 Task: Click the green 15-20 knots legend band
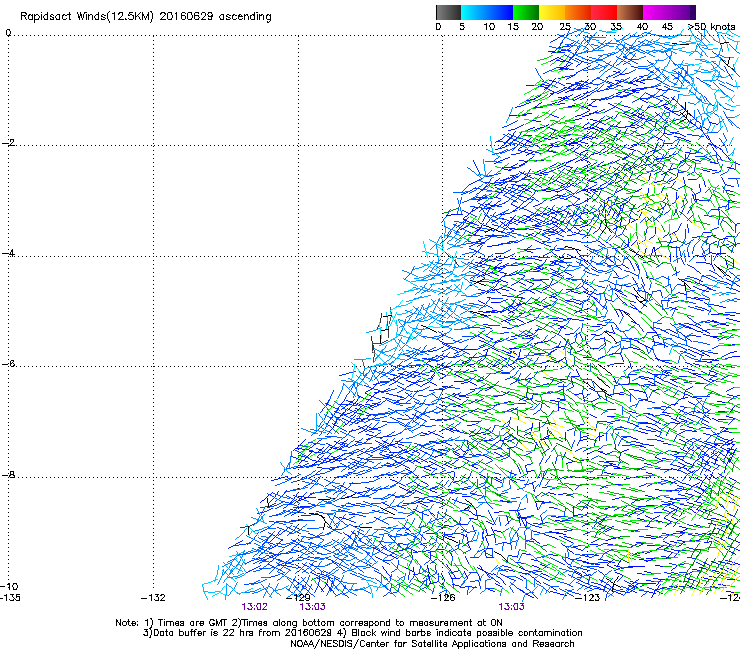click(x=526, y=12)
